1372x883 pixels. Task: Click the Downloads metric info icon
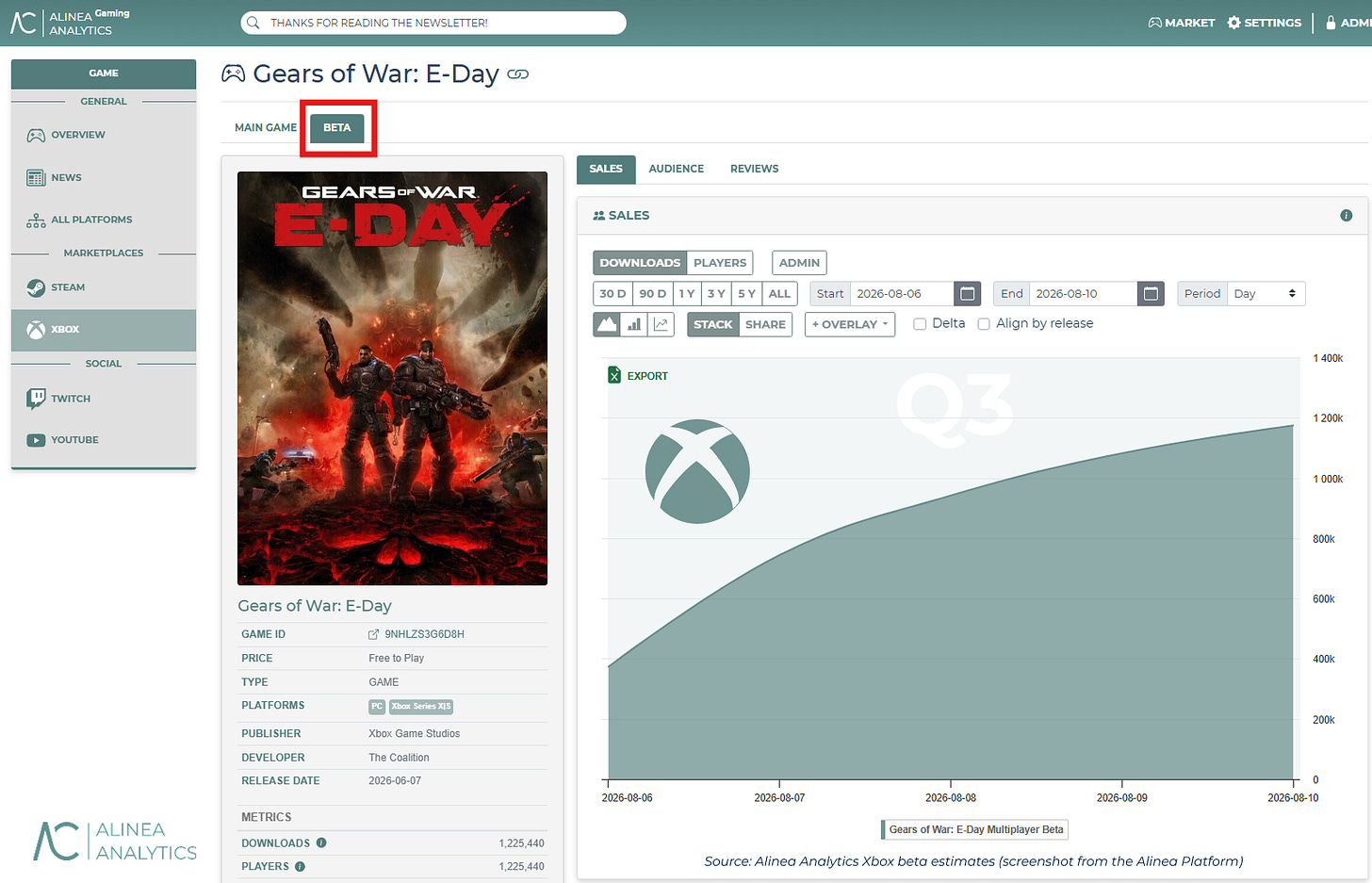[x=321, y=842]
